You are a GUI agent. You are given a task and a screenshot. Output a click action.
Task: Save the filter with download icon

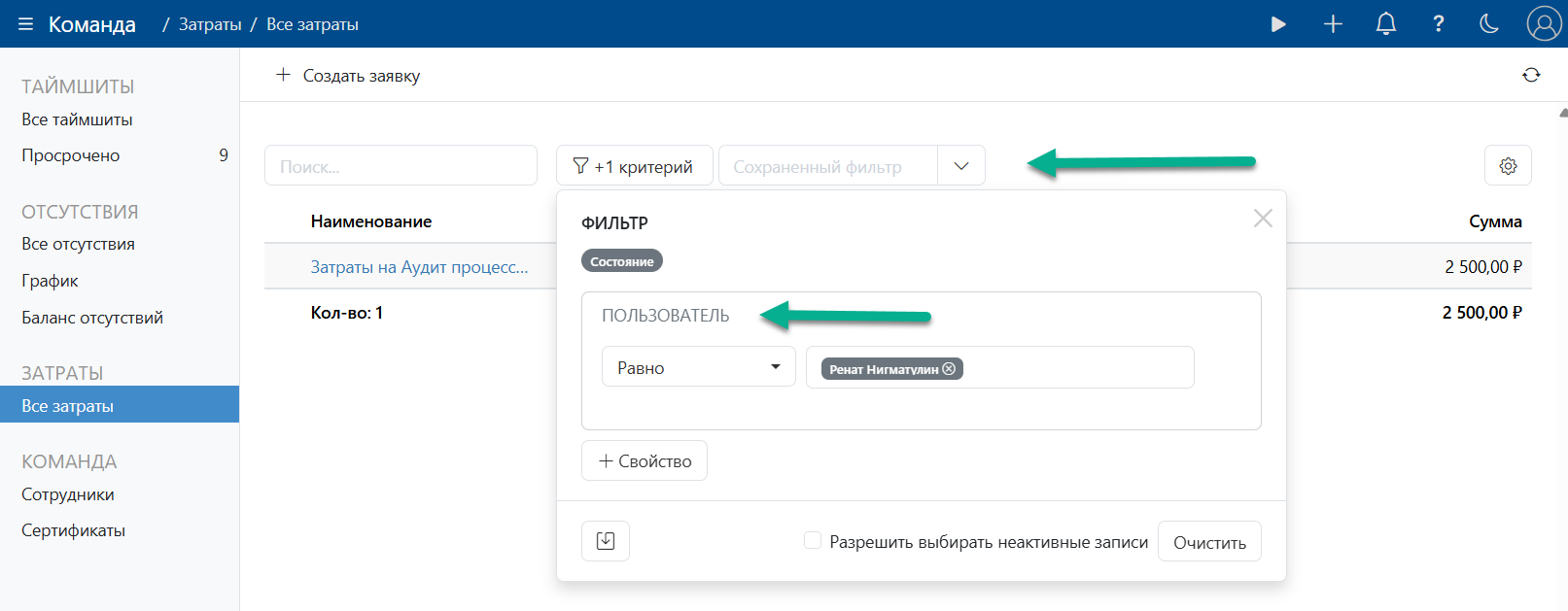(606, 541)
